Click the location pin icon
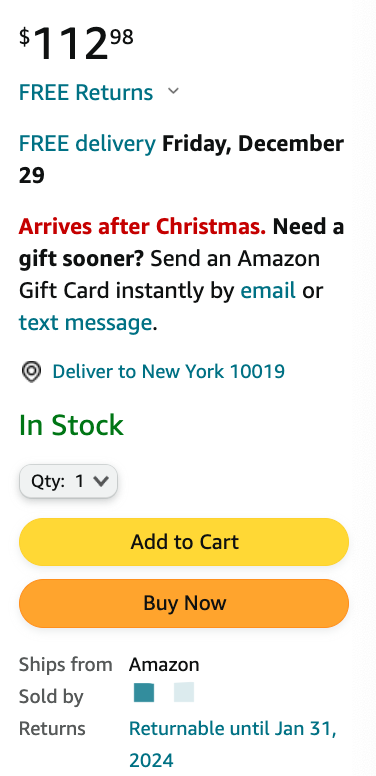This screenshot has width=376, height=776. coord(31,372)
